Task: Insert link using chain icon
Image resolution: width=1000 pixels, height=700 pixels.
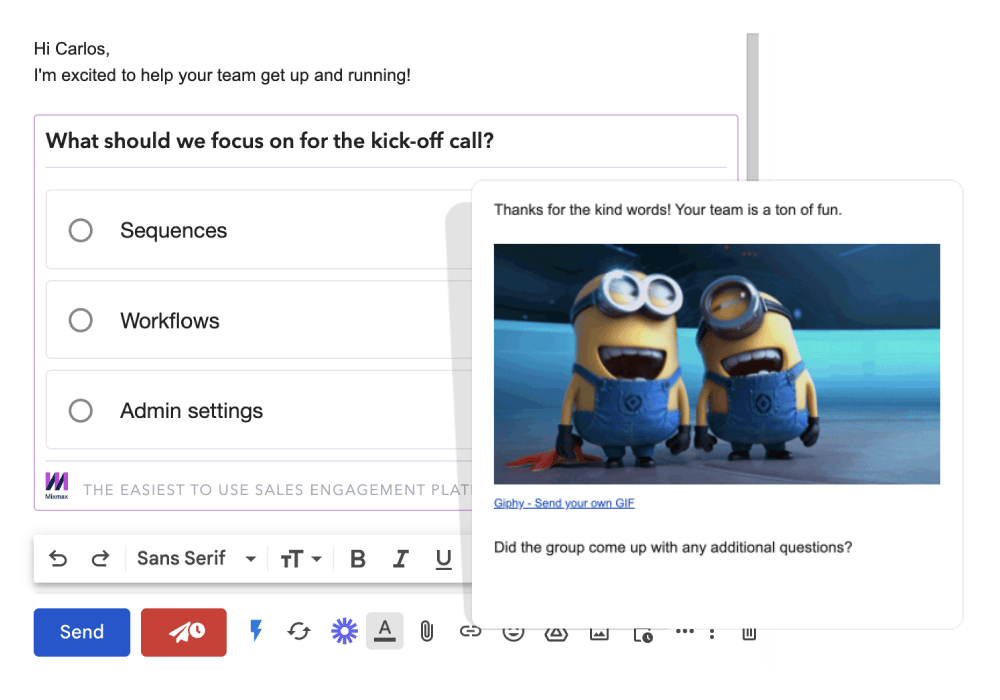Action: pos(470,631)
